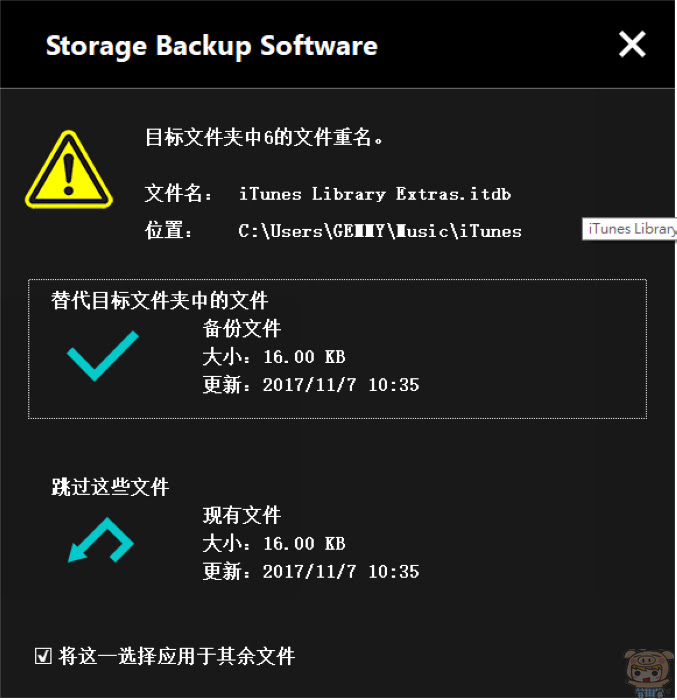Click backup file update time 2017/11/7 10:35
The height and width of the screenshot is (700, 677).
pos(341,385)
